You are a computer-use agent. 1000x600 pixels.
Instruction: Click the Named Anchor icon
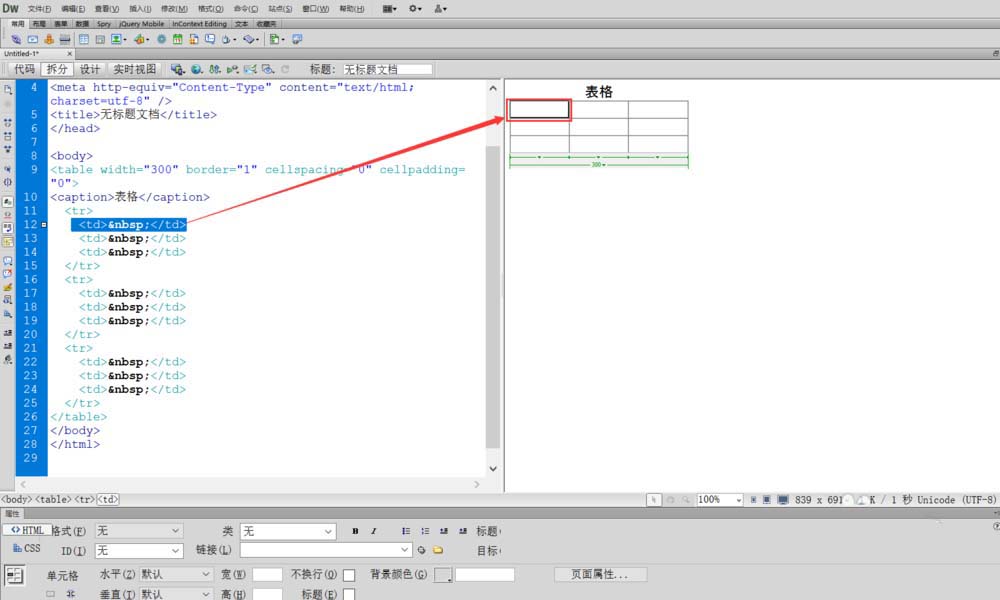[48, 39]
